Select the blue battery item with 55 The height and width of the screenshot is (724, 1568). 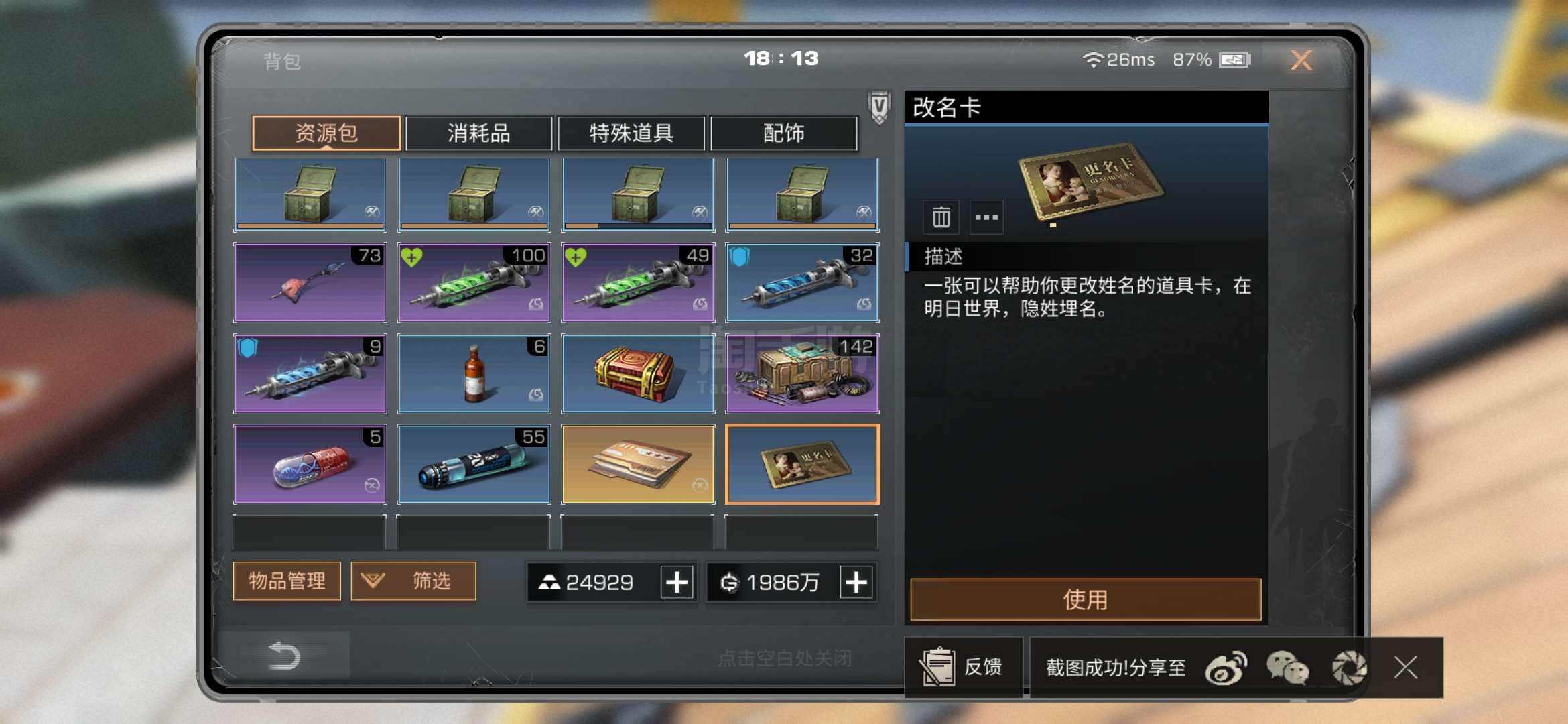(x=474, y=464)
